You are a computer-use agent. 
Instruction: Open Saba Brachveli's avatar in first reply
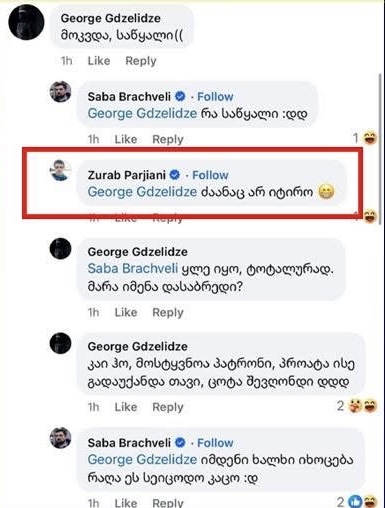pos(60,92)
